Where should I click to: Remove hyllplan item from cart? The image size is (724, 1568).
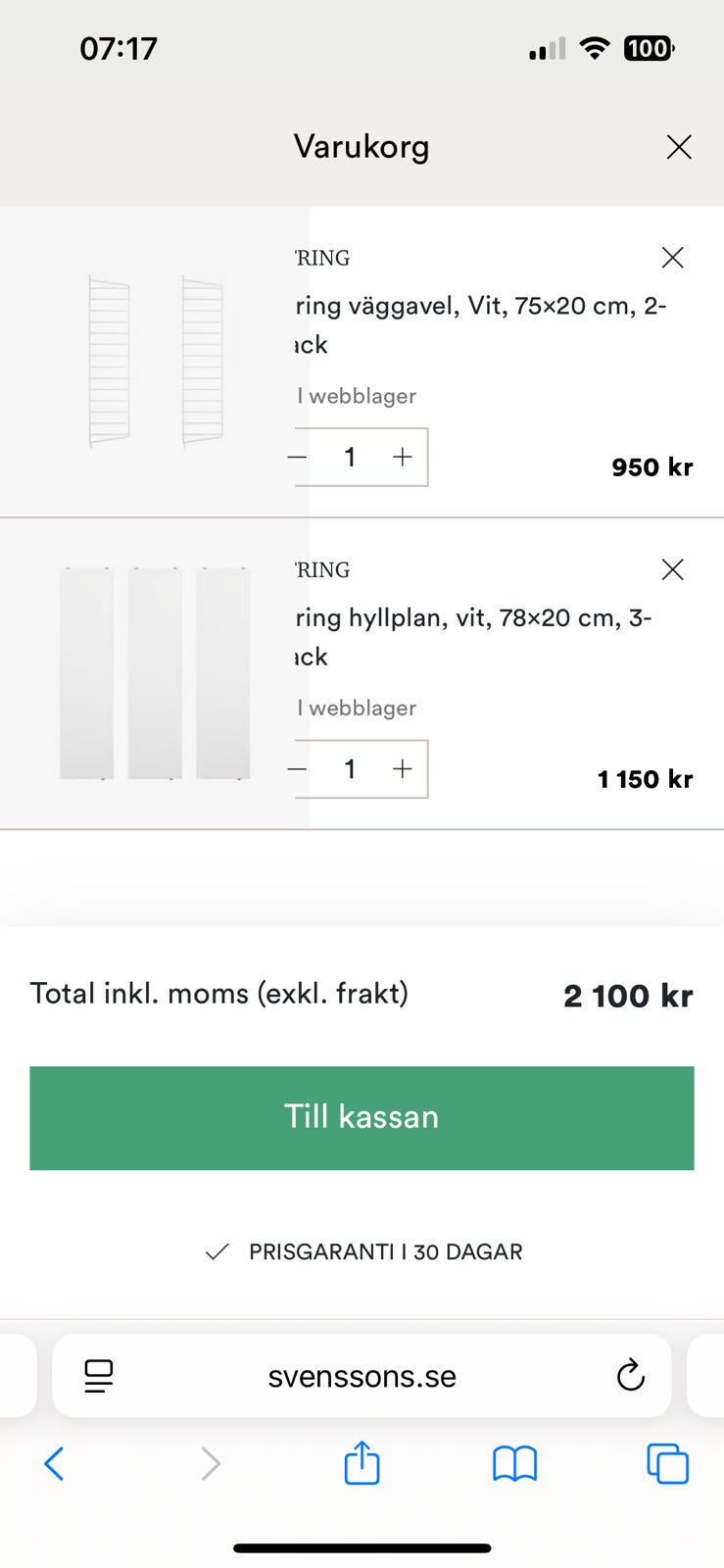pyautogui.click(x=672, y=569)
